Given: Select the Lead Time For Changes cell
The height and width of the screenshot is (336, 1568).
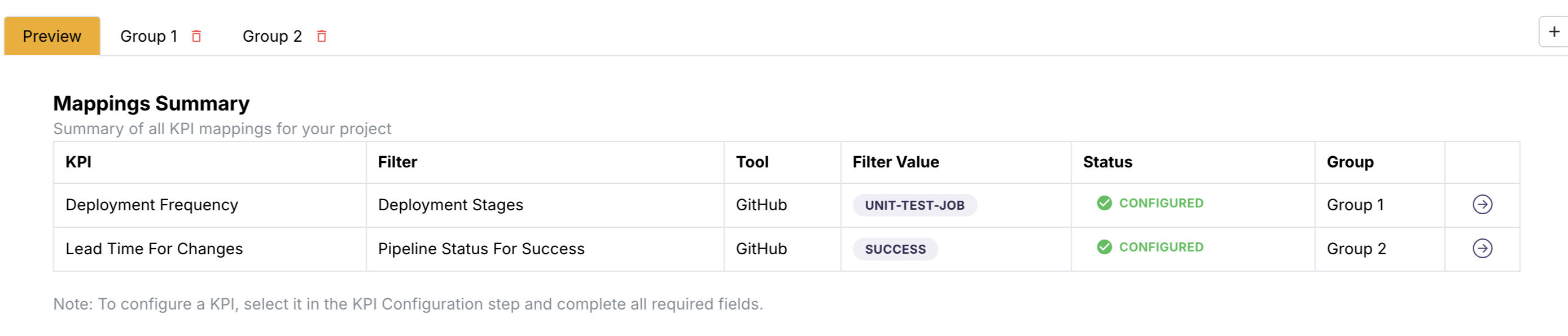Looking at the screenshot, I should point(154,249).
